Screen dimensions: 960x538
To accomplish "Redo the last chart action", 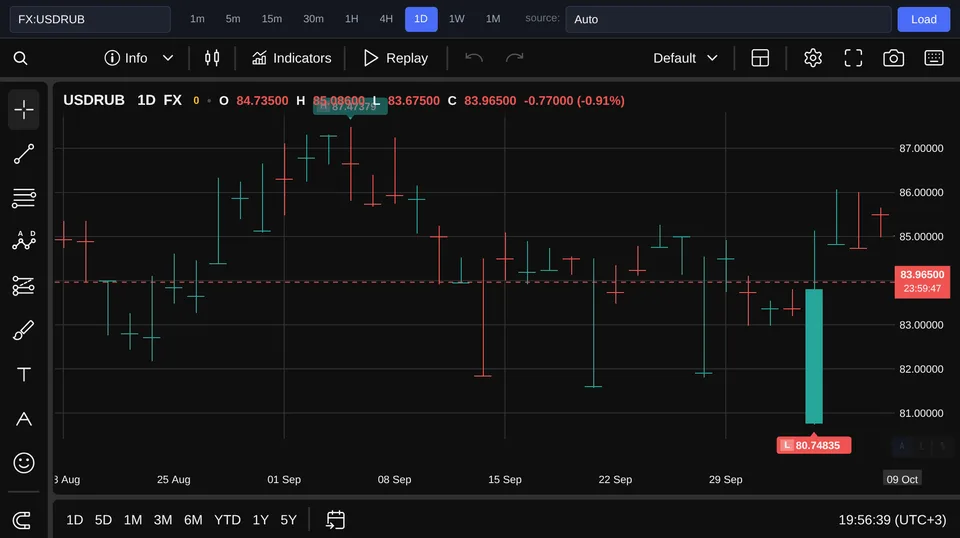I will point(514,58).
